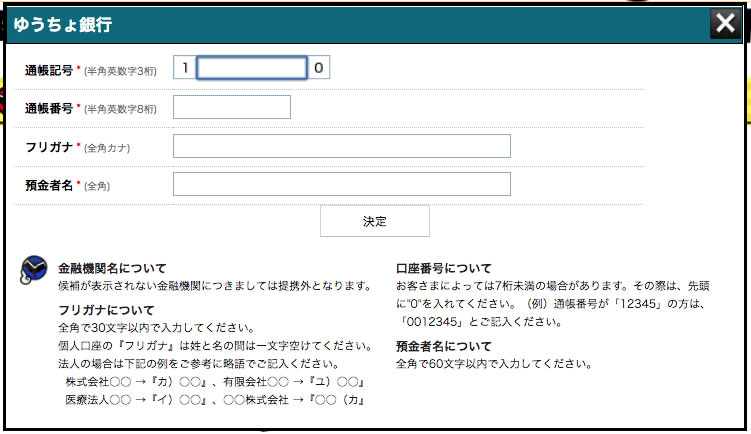751x434 pixels.
Task: Click the 口座番号について heading
Action: click(444, 268)
